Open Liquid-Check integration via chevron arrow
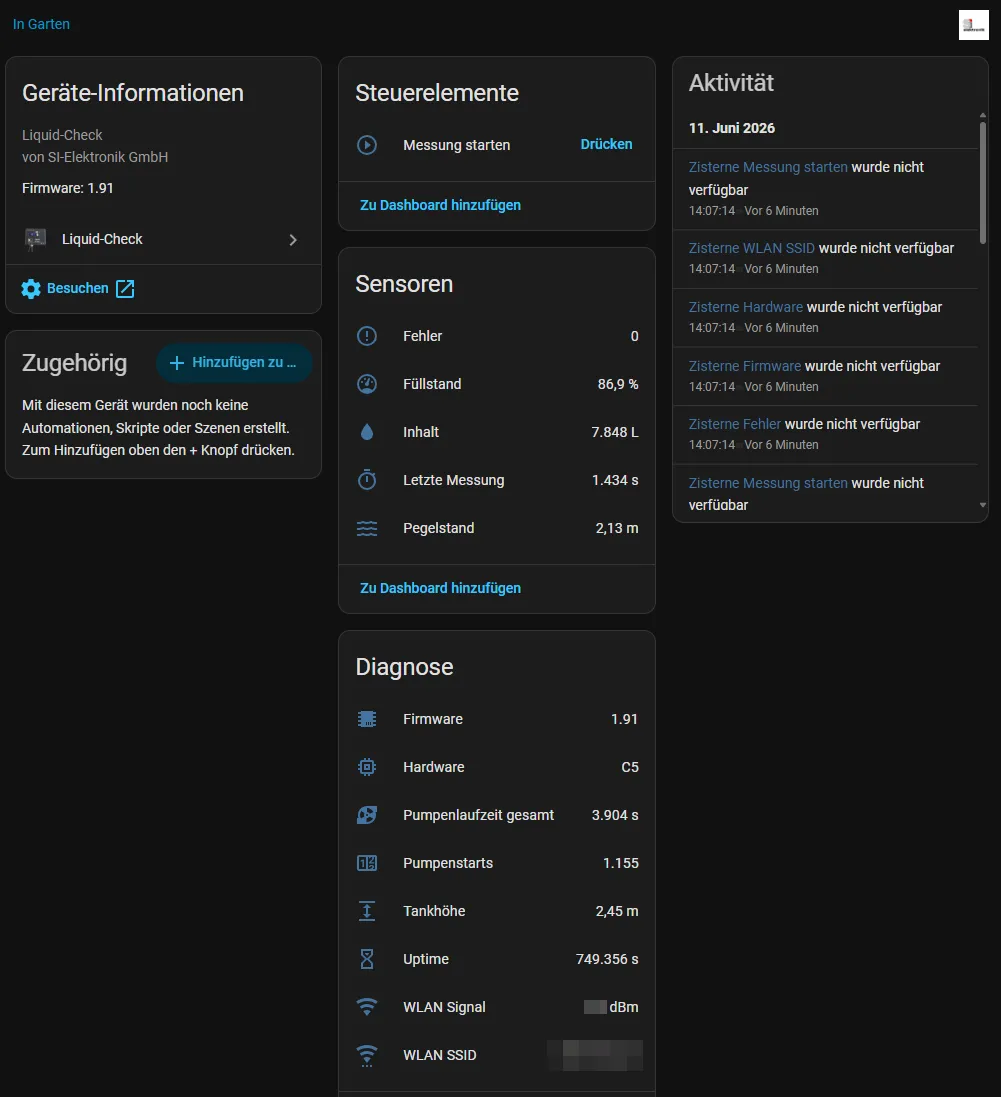Image resolution: width=1001 pixels, height=1097 pixels. point(292,240)
